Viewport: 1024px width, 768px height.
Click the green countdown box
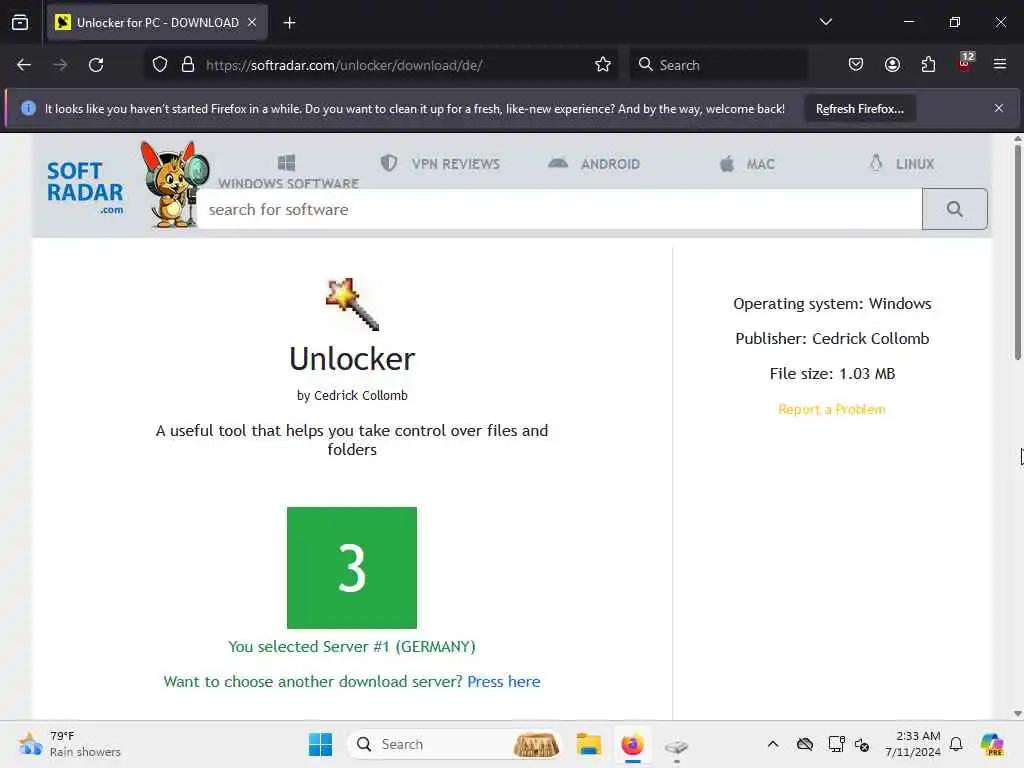pyautogui.click(x=352, y=568)
